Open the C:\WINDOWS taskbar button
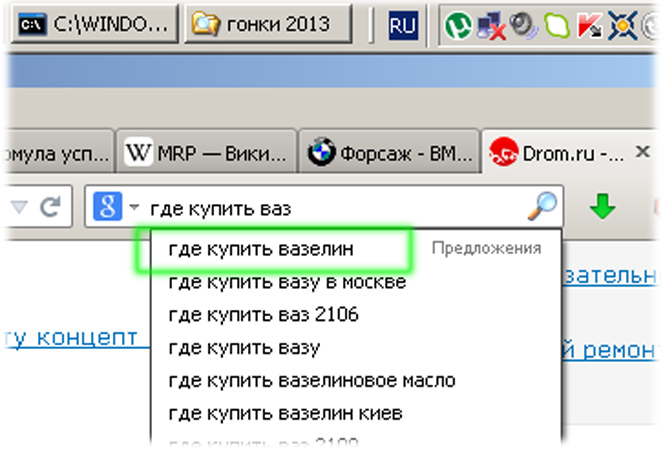 pyautogui.click(x=96, y=22)
